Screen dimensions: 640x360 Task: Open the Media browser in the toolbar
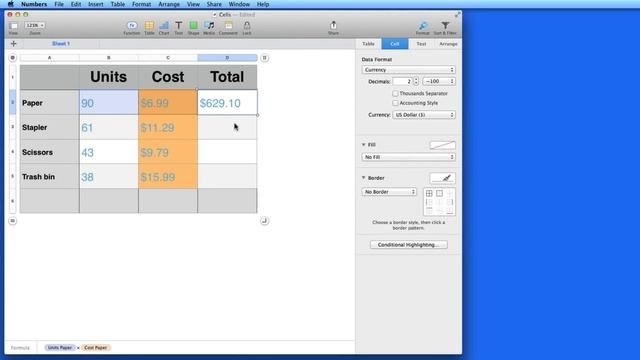(209, 28)
